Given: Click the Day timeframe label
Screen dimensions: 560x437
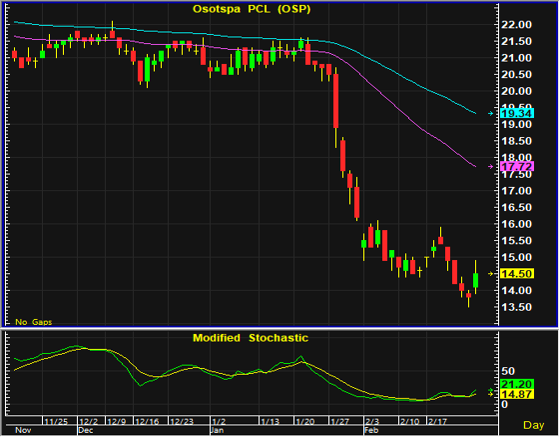Looking at the screenshot, I should coord(534,425).
